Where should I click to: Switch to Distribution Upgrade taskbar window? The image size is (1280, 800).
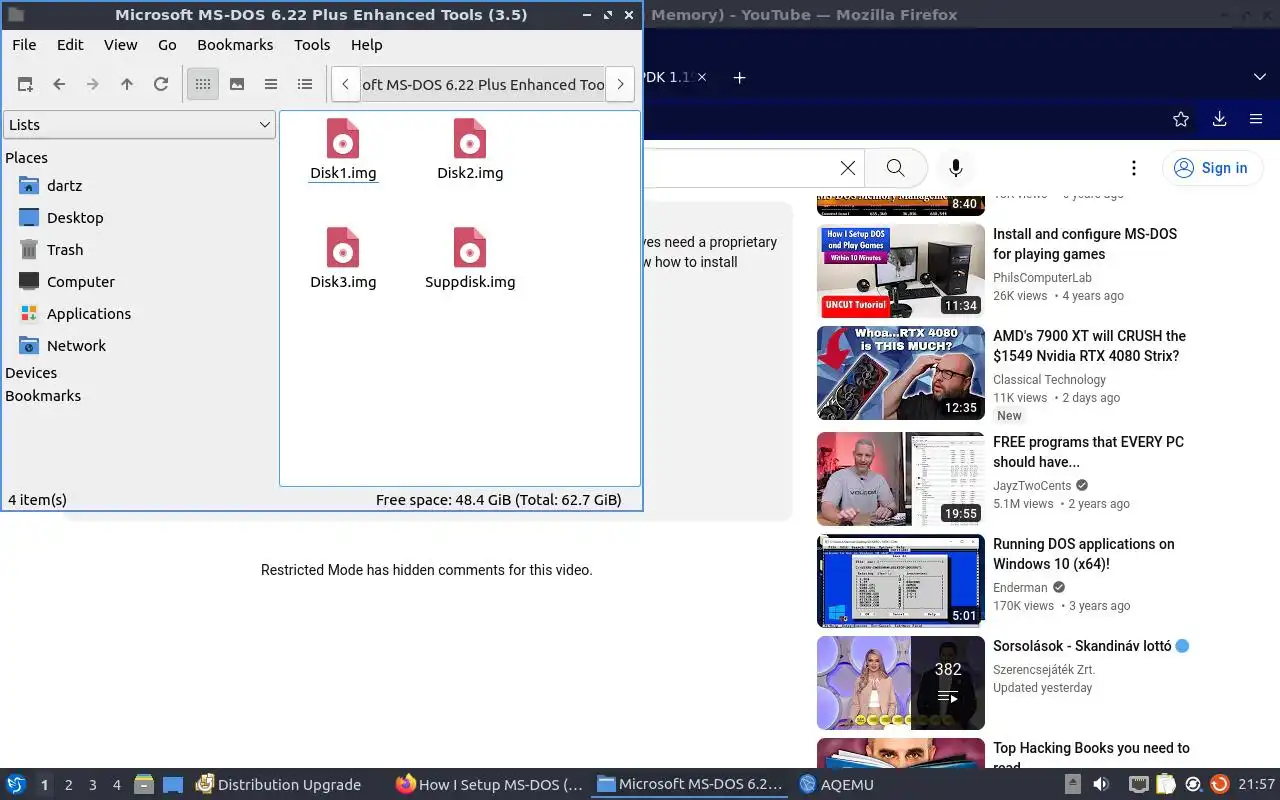(278, 785)
